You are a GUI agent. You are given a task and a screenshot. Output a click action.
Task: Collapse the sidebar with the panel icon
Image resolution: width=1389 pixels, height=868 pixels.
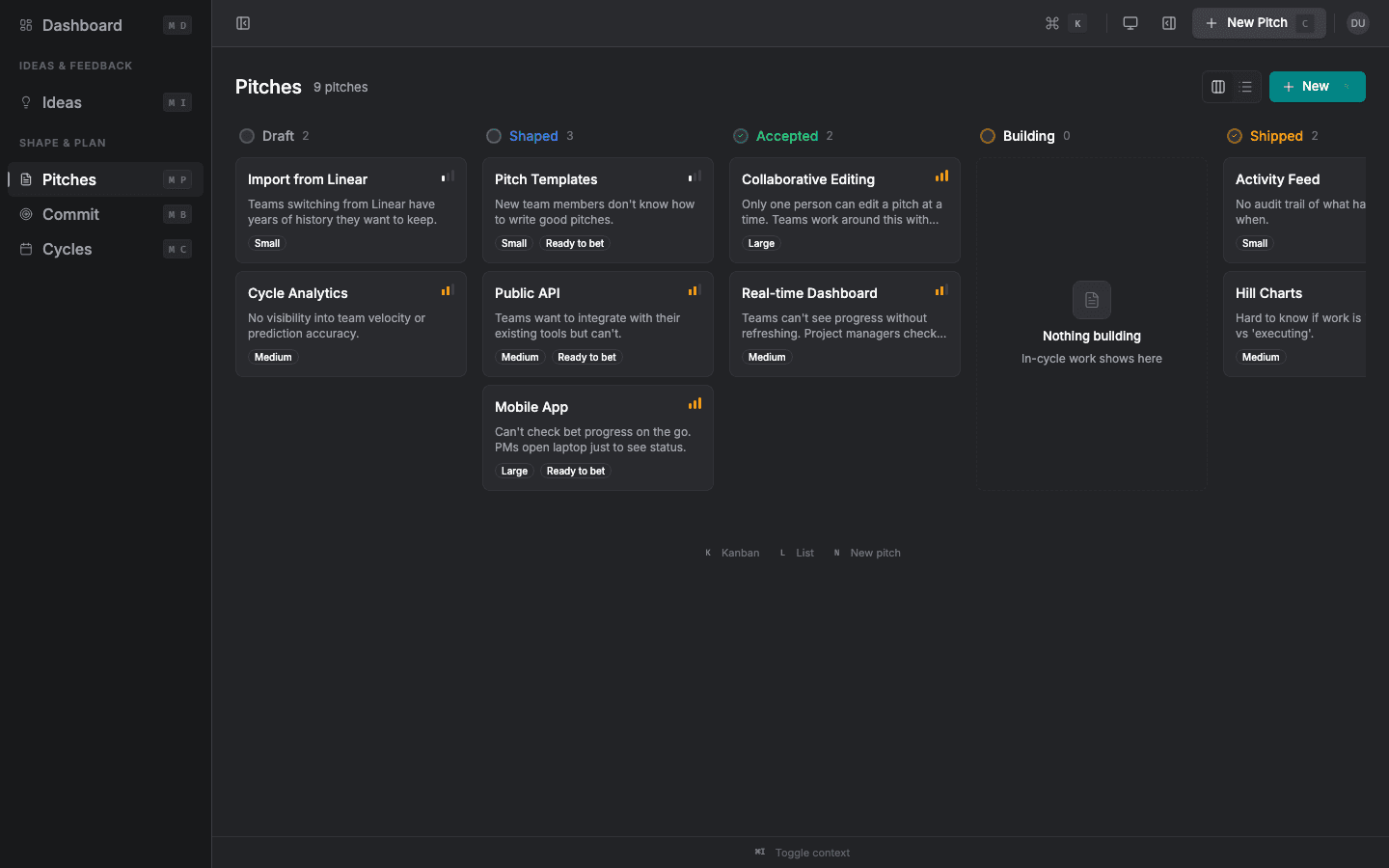[x=242, y=22]
